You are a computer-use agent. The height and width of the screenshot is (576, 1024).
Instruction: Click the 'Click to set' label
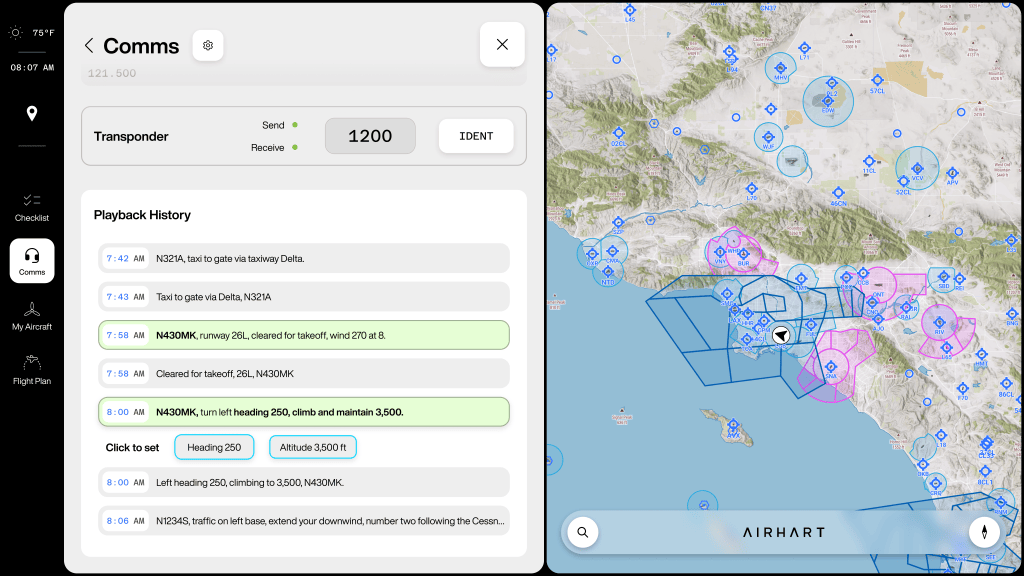133,447
